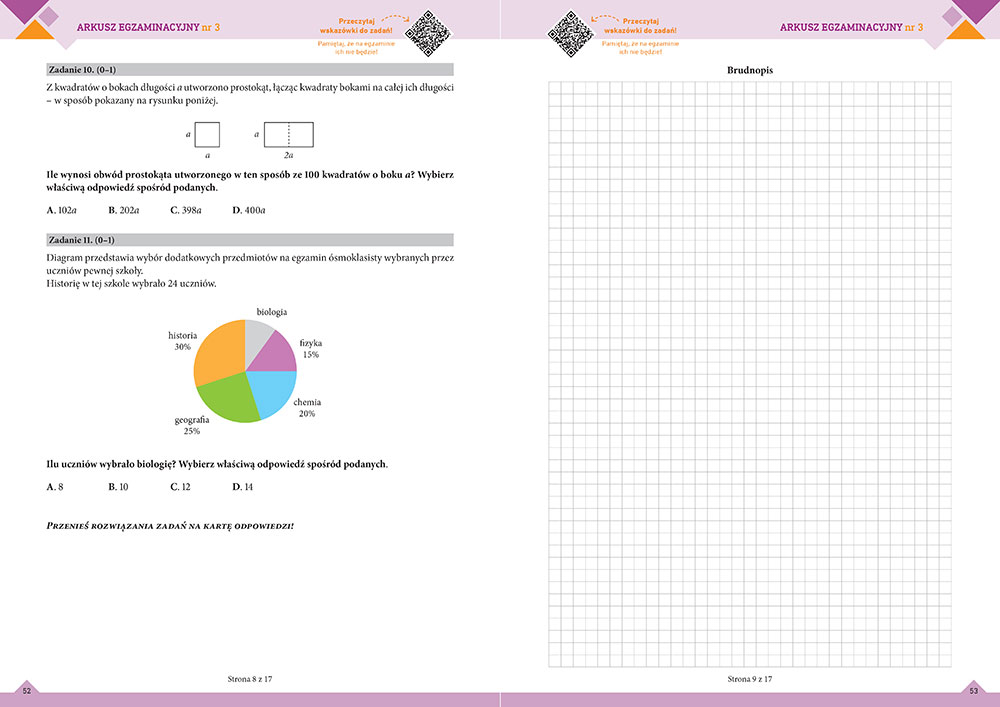Click right page 'Przeczytaj wskazówki do zadań!' note
The height and width of the screenshot is (707, 1000).
pos(640,26)
